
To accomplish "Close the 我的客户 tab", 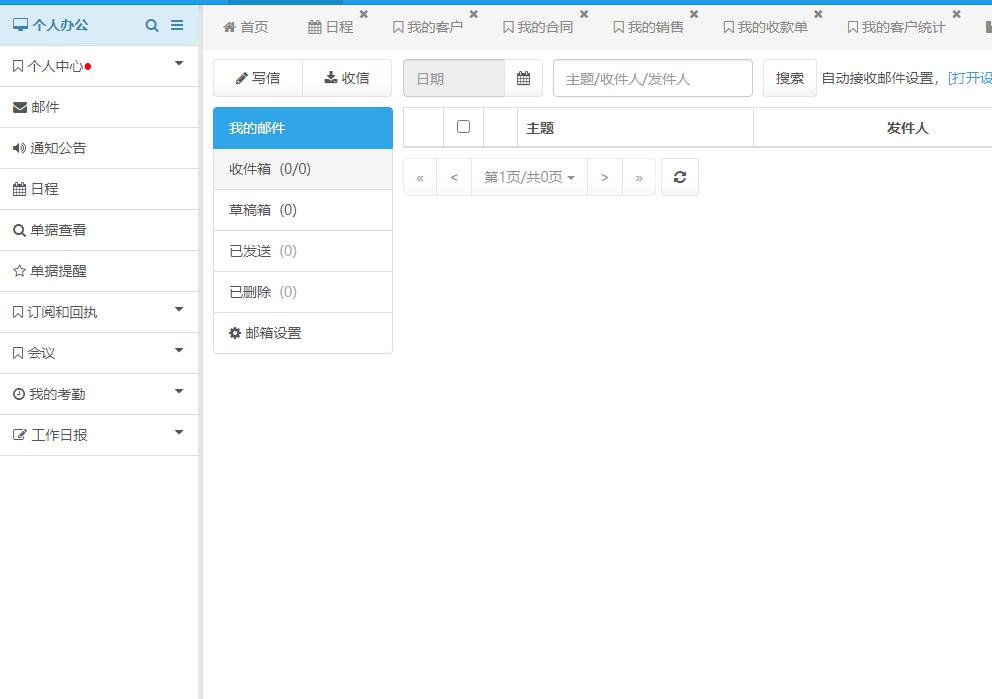I will [x=474, y=15].
